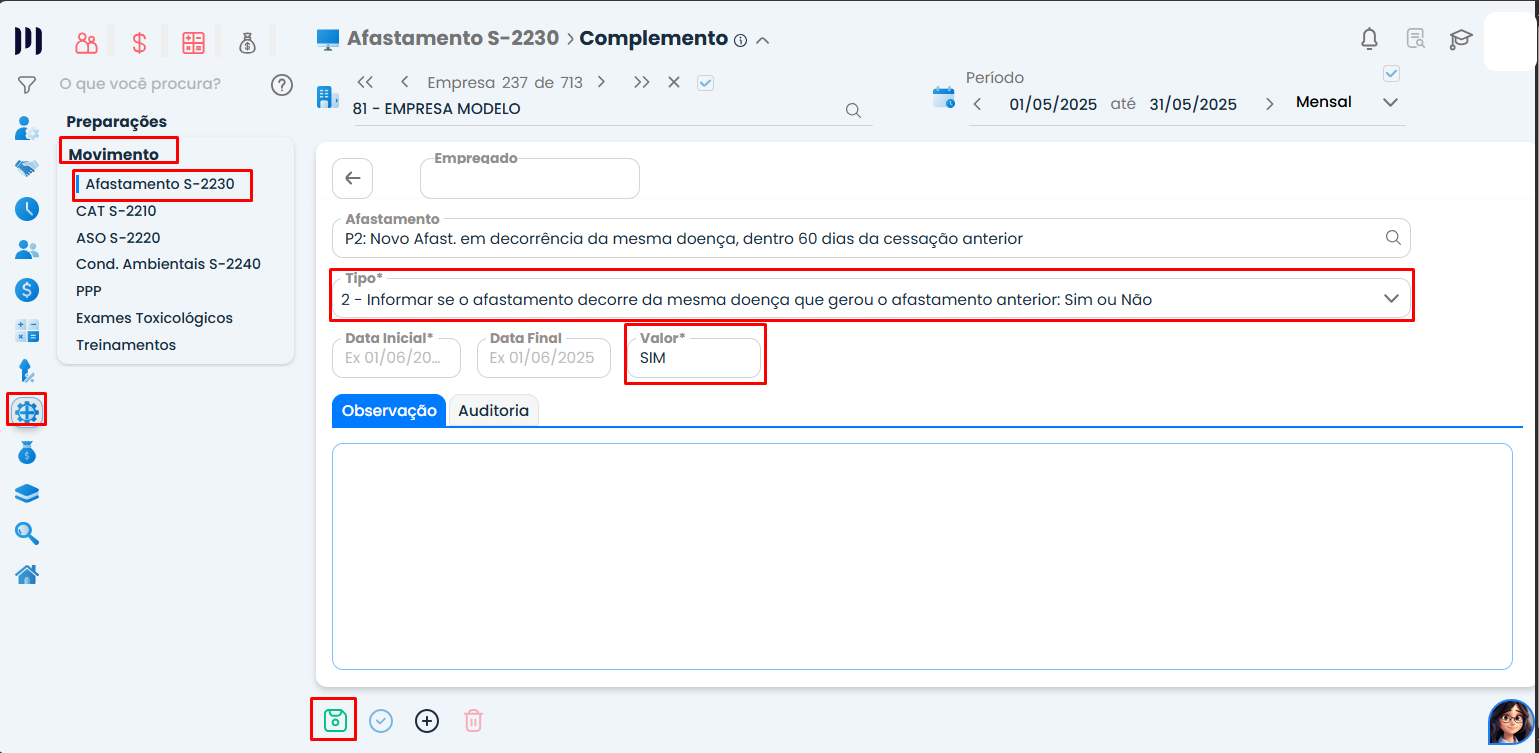Click the Data Final field
Viewport: 1539px width, 753px height.
[544, 358]
